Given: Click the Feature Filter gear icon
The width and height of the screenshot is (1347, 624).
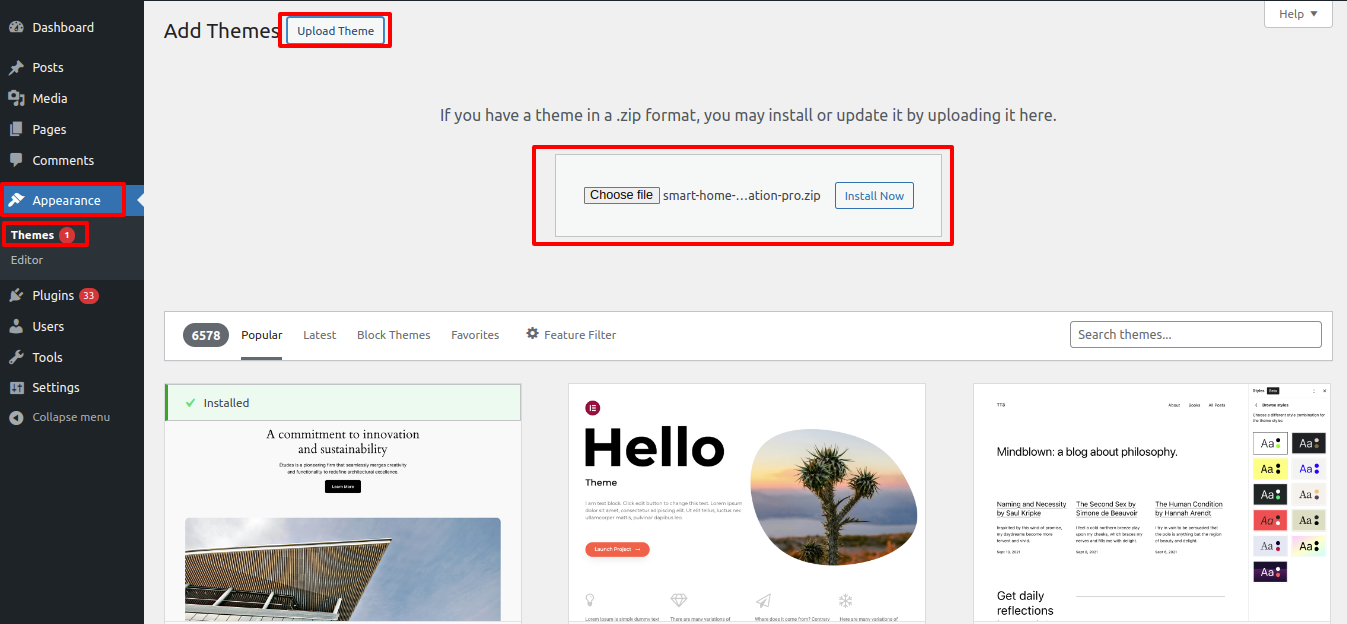Looking at the screenshot, I should click(x=532, y=334).
